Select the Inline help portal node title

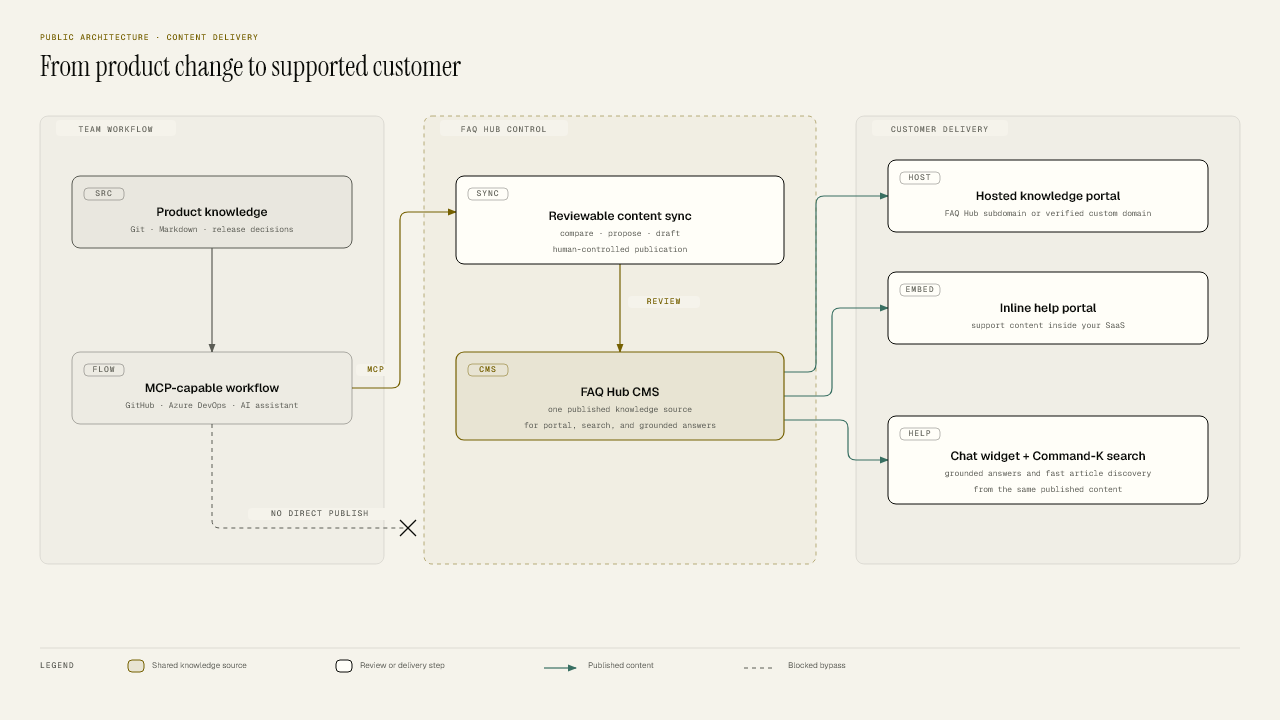pyautogui.click(x=1048, y=308)
